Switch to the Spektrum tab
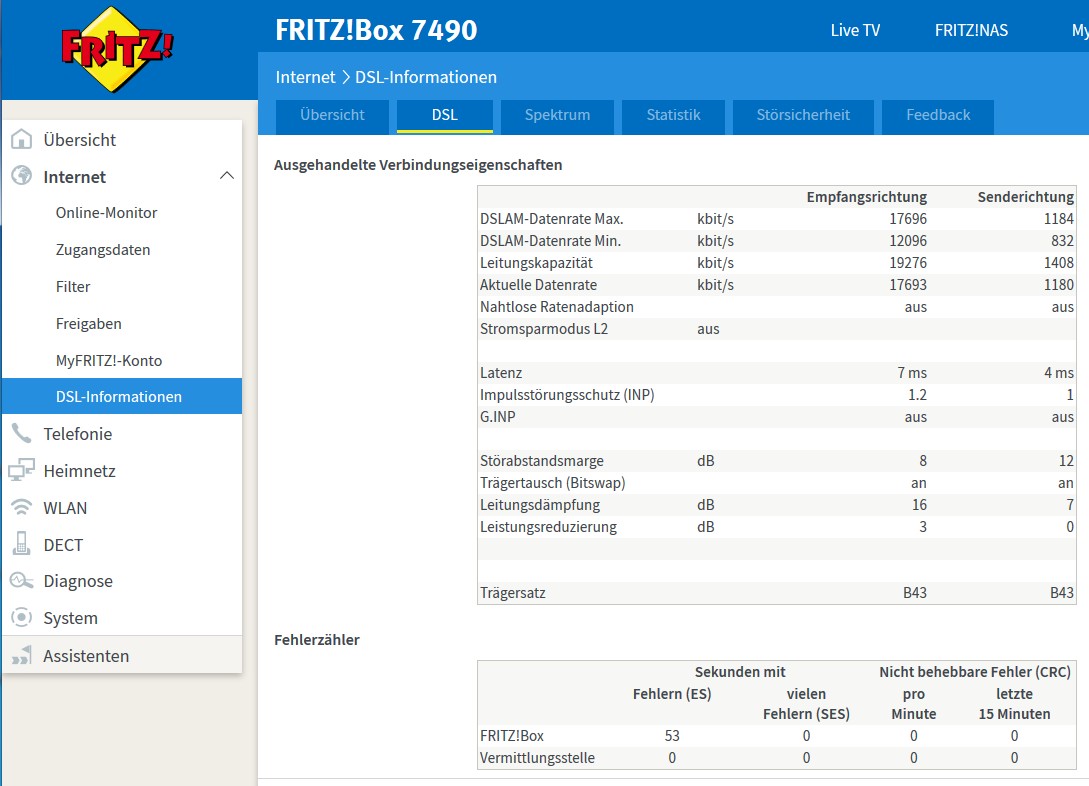Viewport: 1089px width, 786px height. point(557,115)
